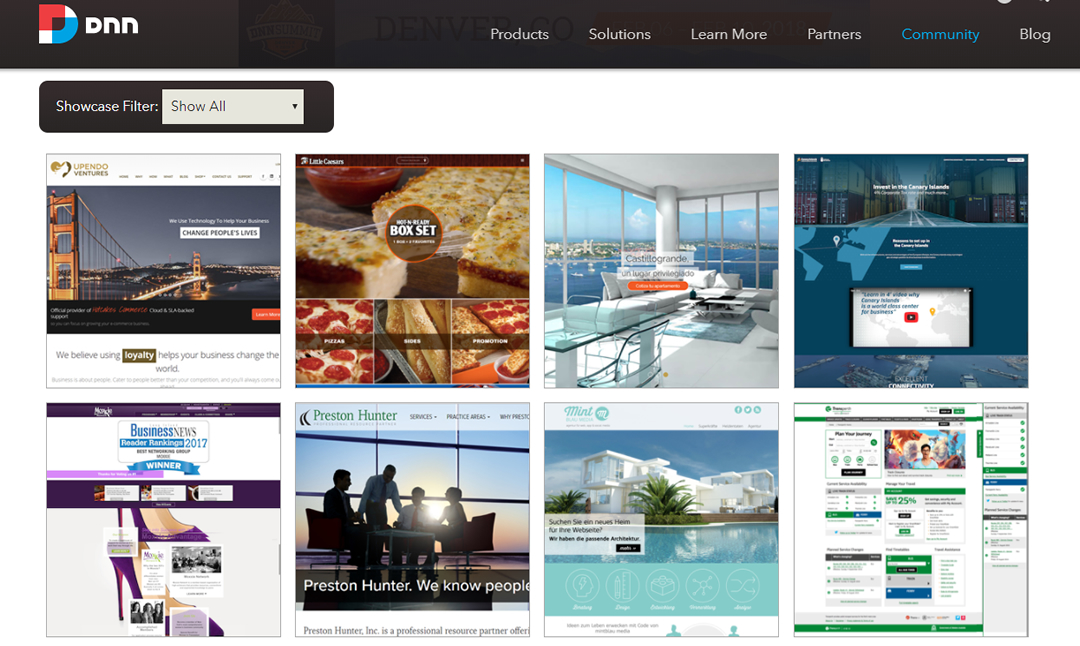1080x646 pixels.
Task: Click the Upendo Ventures heart logo
Action: pyautogui.click(x=60, y=169)
